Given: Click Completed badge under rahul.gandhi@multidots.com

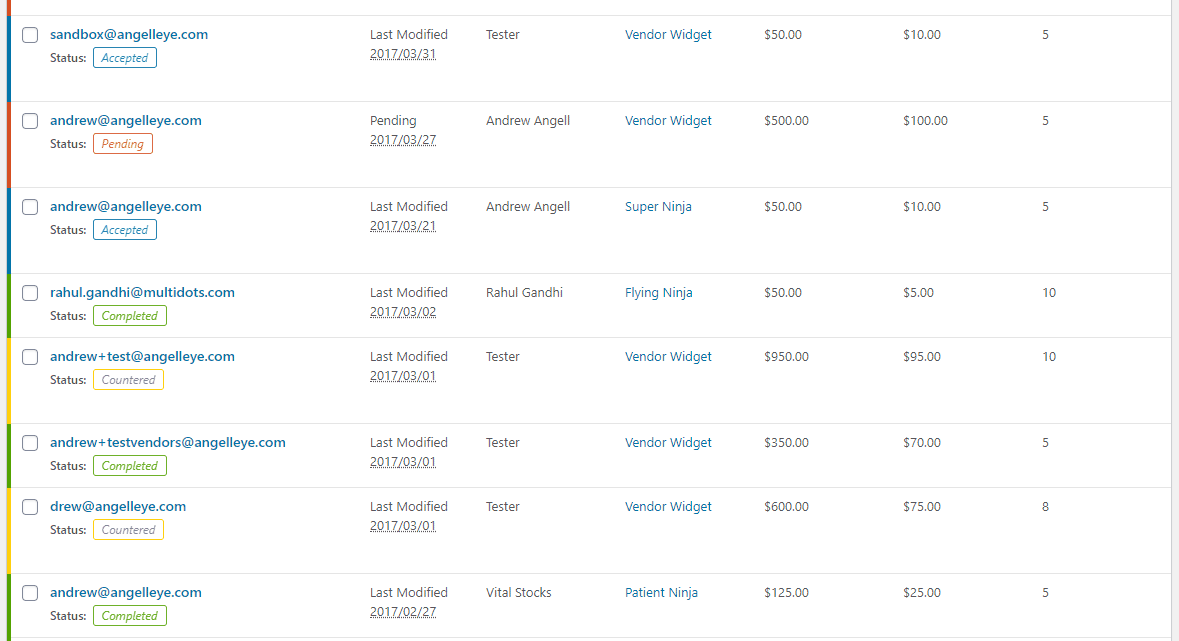Looking at the screenshot, I should 129,316.
